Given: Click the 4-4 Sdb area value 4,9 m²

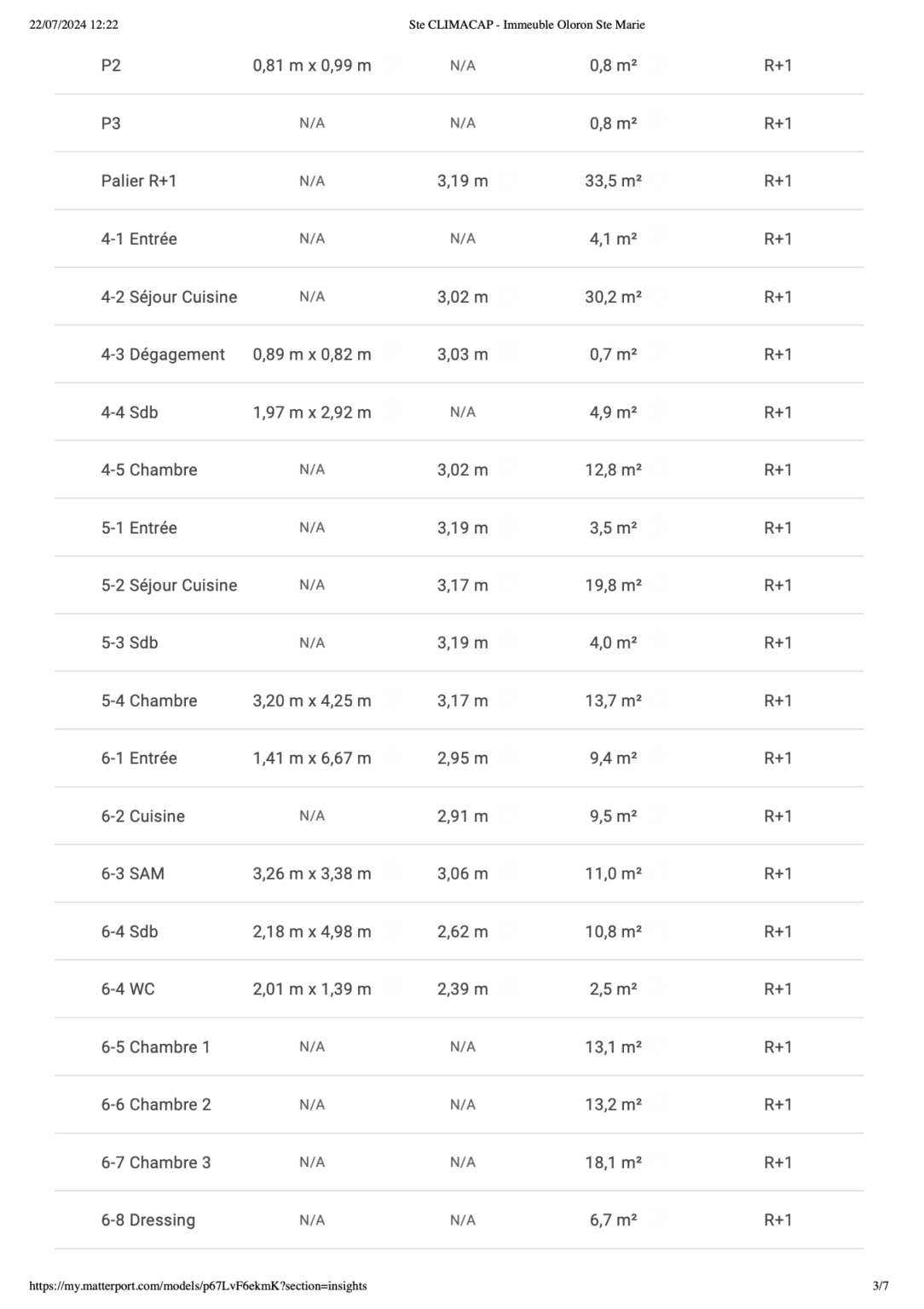Looking at the screenshot, I should (613, 412).
